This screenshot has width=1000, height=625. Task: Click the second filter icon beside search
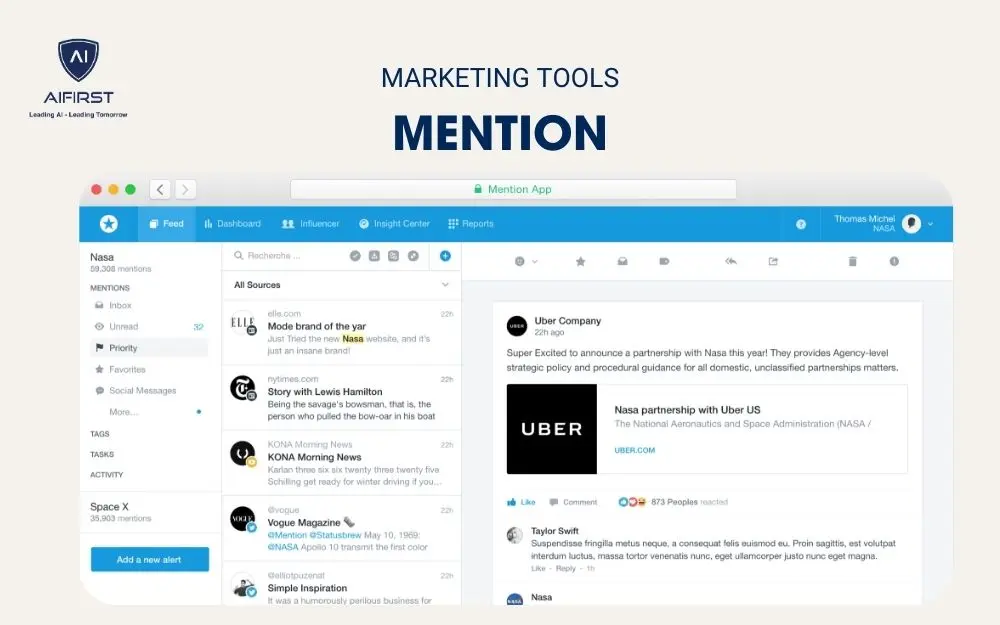[374, 256]
